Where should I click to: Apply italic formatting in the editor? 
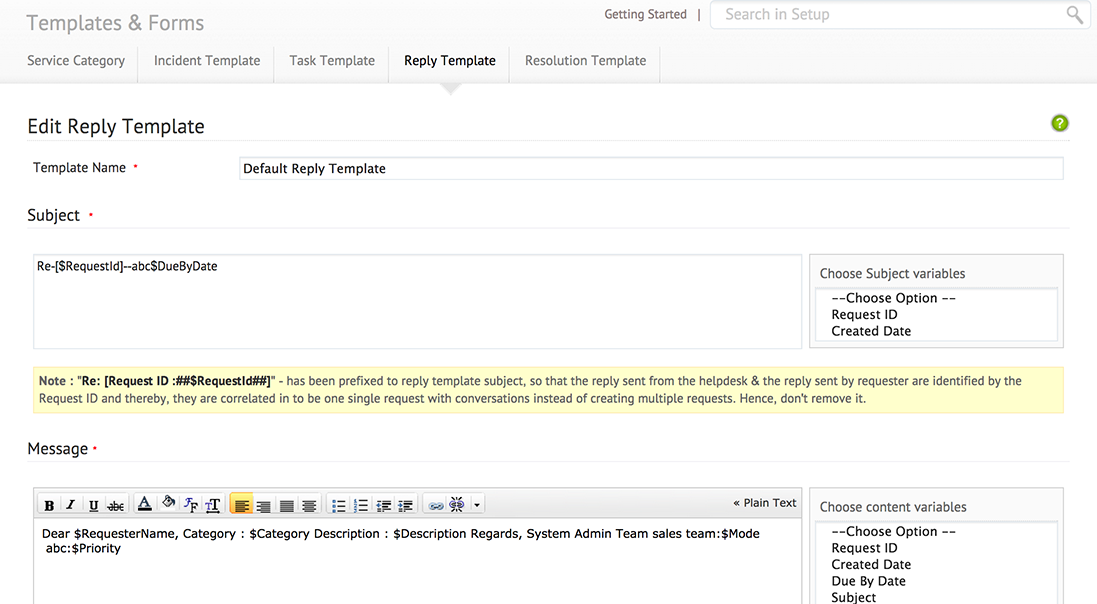click(71, 505)
